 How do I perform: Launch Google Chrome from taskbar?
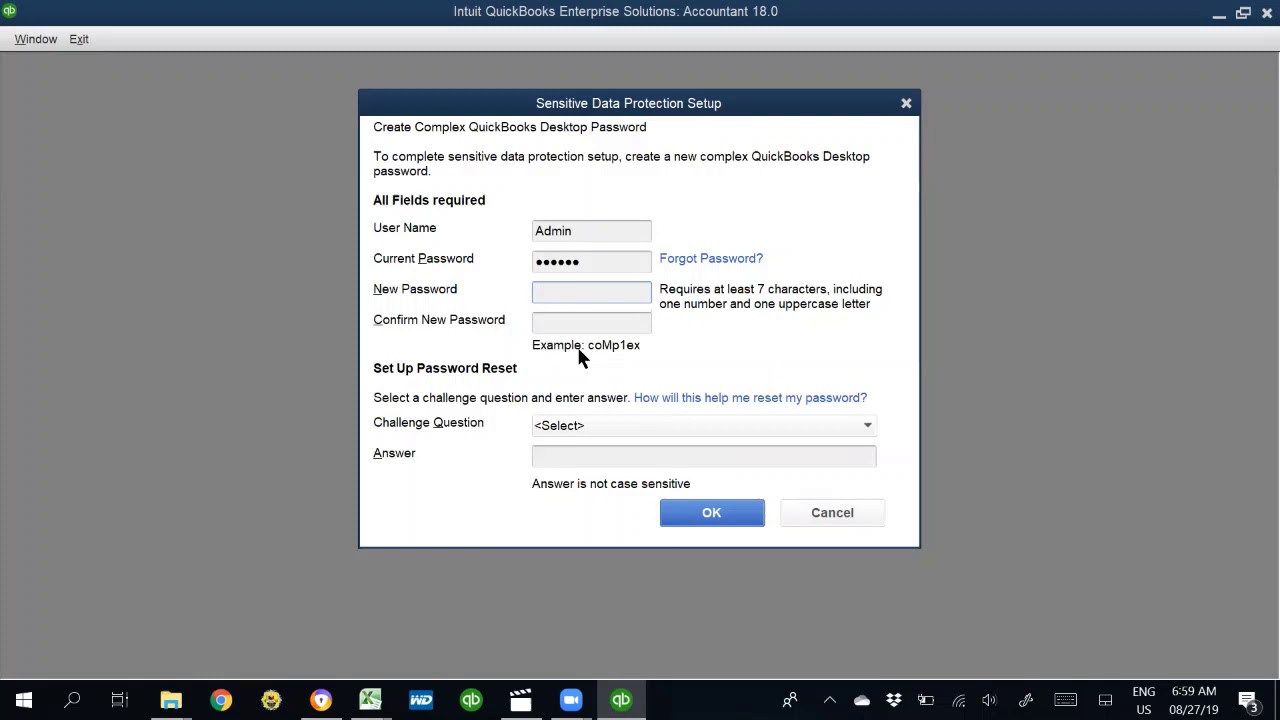(221, 700)
